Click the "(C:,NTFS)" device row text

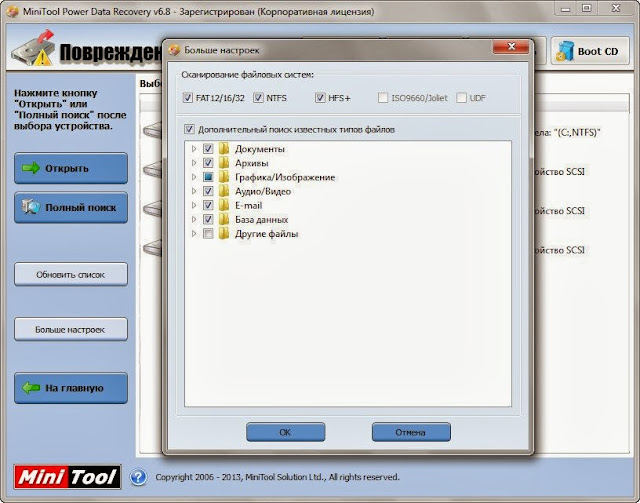point(568,132)
